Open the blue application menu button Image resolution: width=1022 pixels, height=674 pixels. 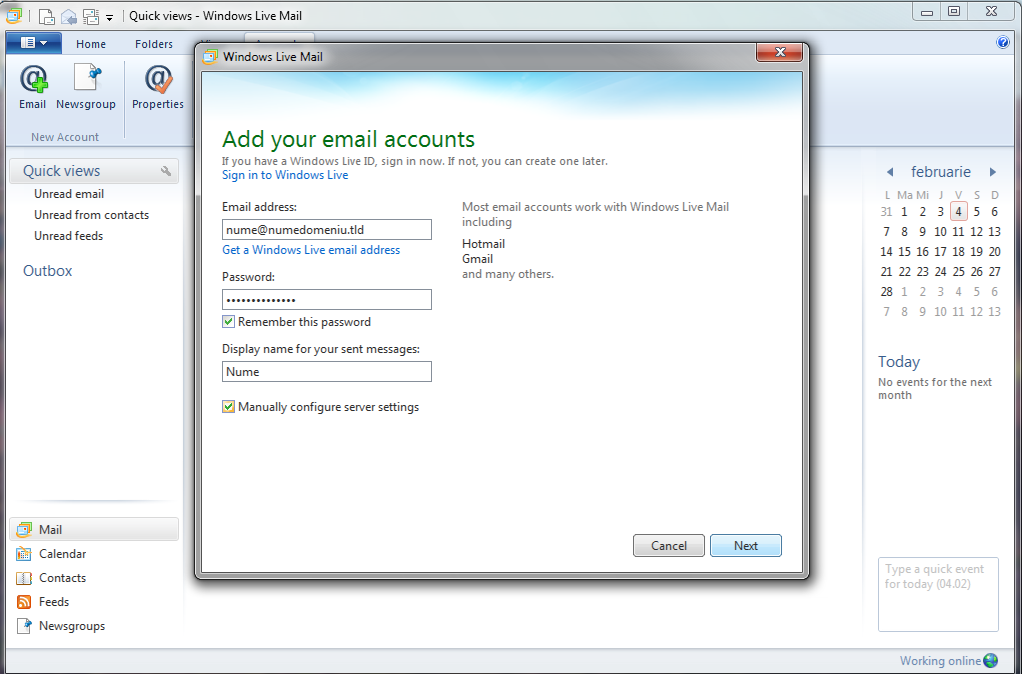coord(34,43)
